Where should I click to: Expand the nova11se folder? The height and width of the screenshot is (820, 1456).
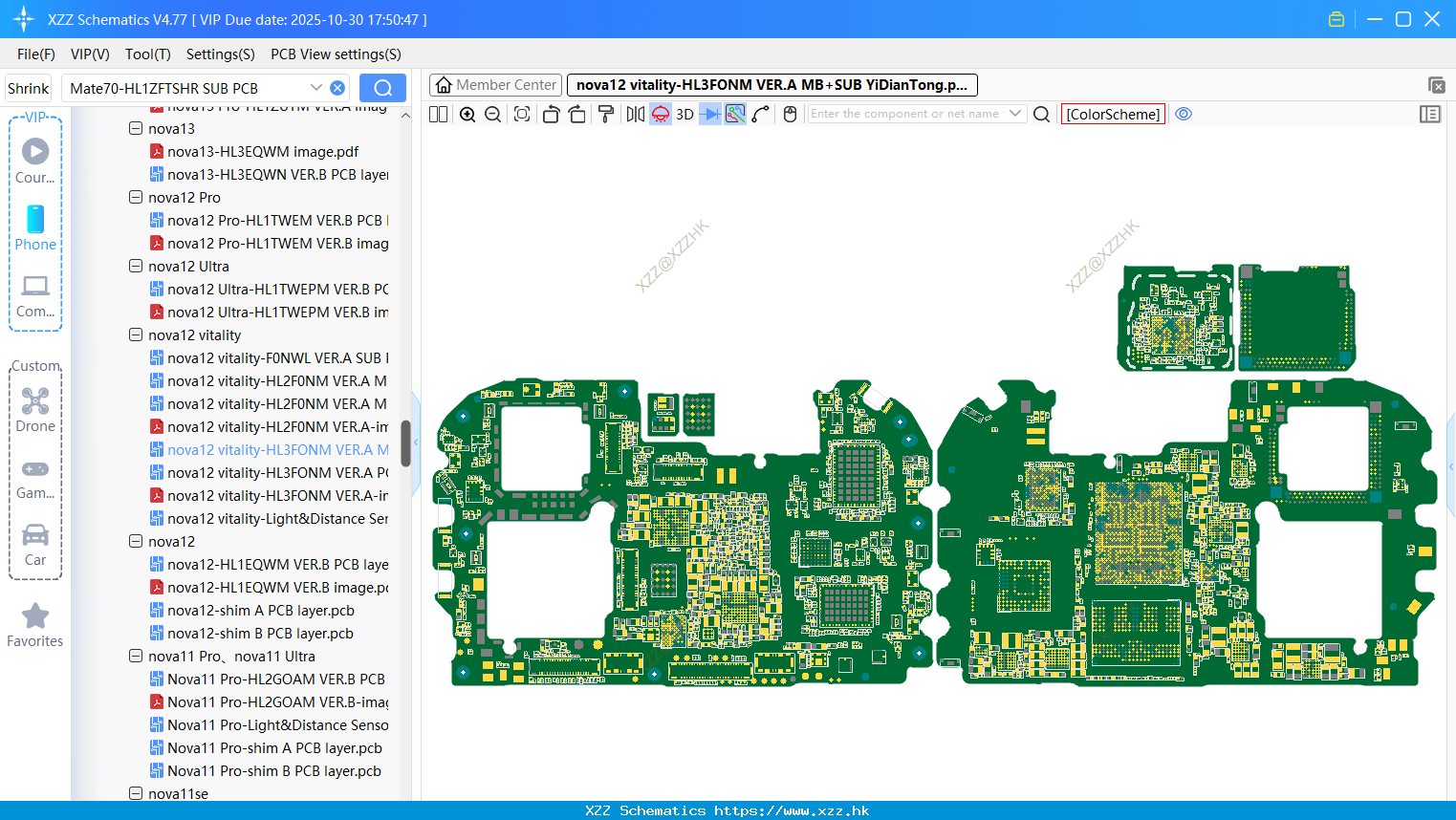136,793
